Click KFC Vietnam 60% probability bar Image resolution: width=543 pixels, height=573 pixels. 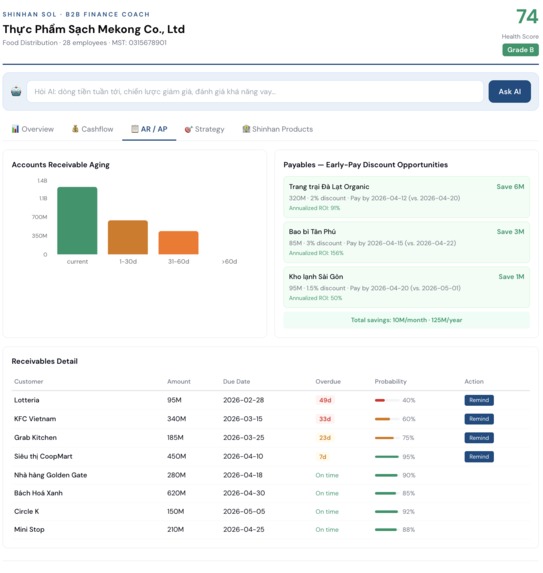pyautogui.click(x=387, y=419)
